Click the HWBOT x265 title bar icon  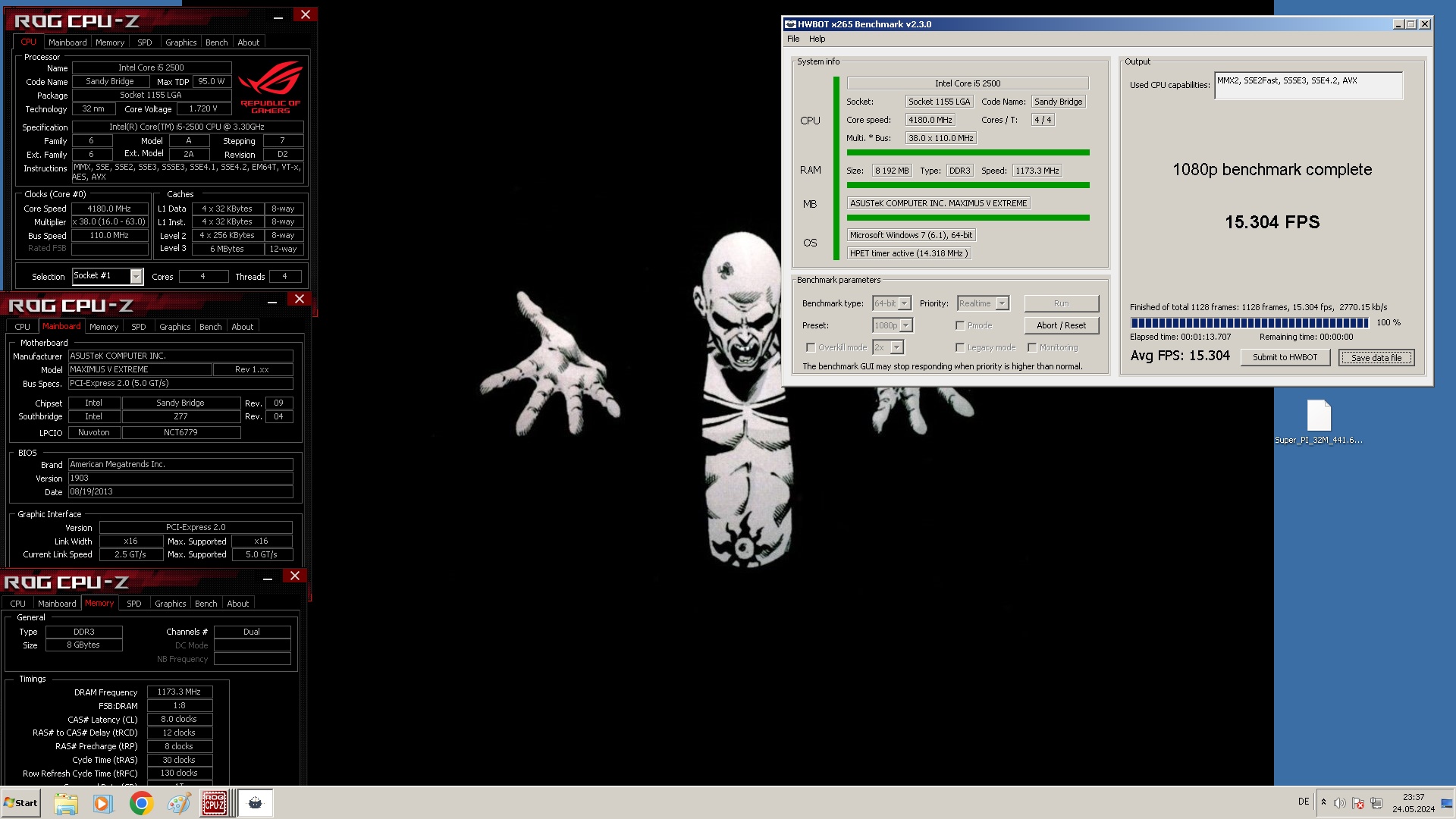point(790,24)
